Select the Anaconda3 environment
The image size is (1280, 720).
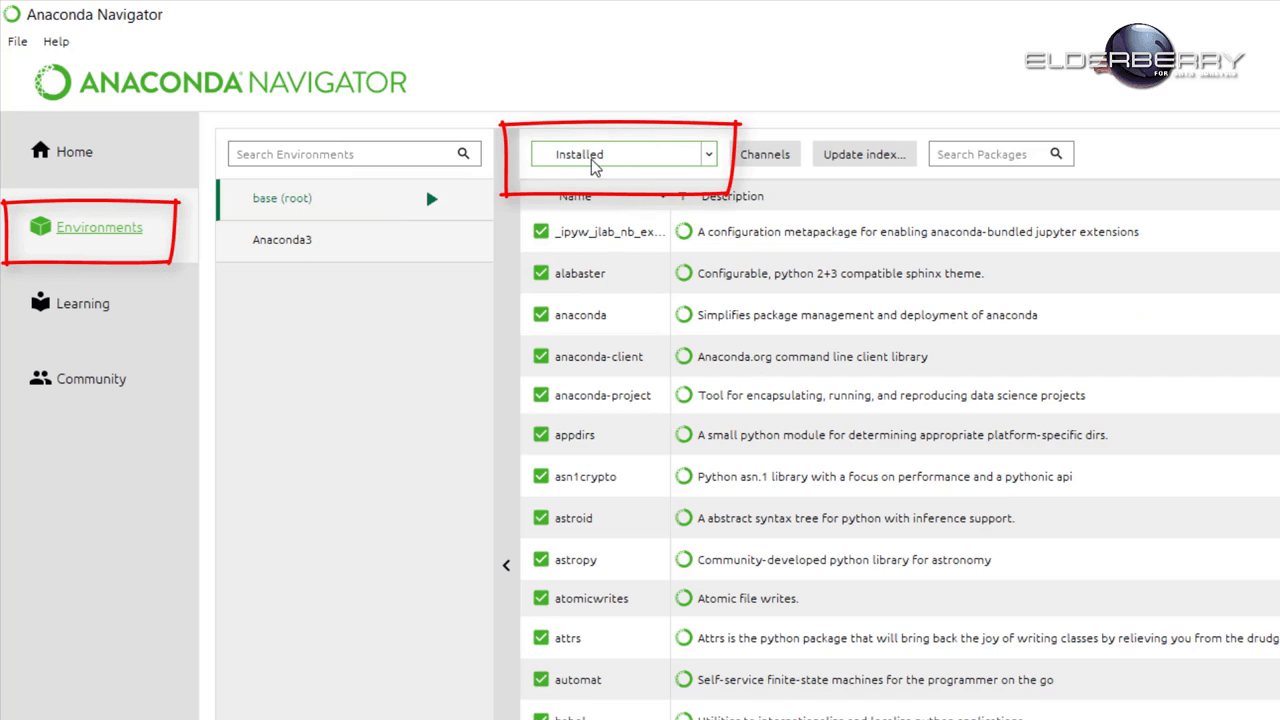tap(282, 240)
